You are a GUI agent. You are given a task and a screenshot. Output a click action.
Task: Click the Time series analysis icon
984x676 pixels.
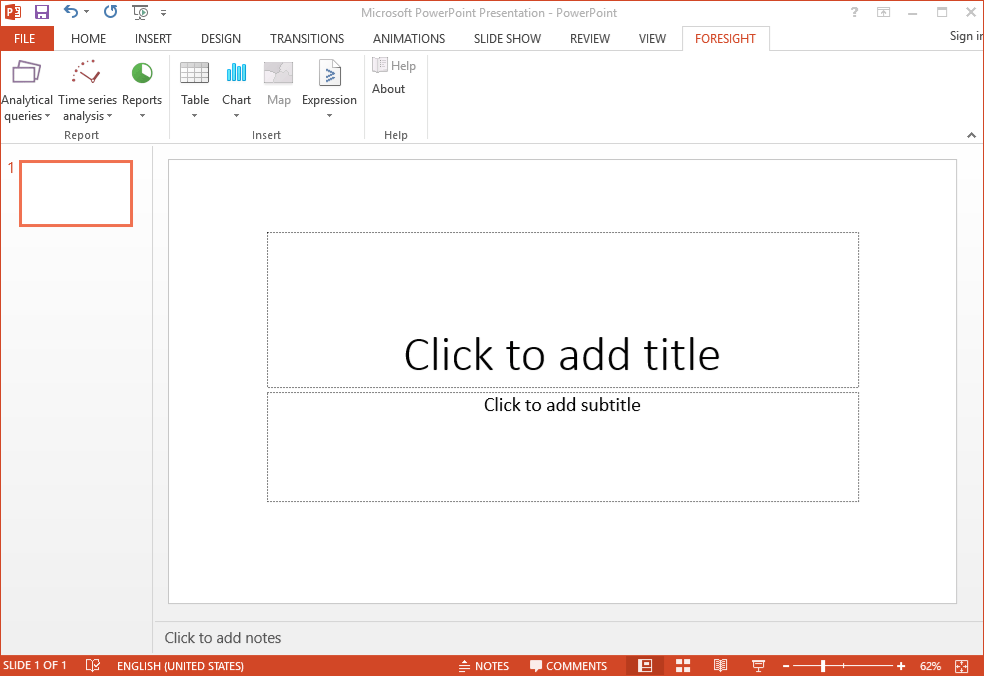[87, 75]
